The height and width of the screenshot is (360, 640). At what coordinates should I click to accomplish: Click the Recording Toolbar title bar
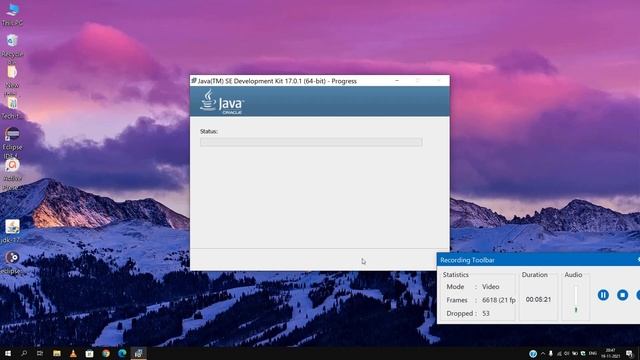[x=538, y=260]
